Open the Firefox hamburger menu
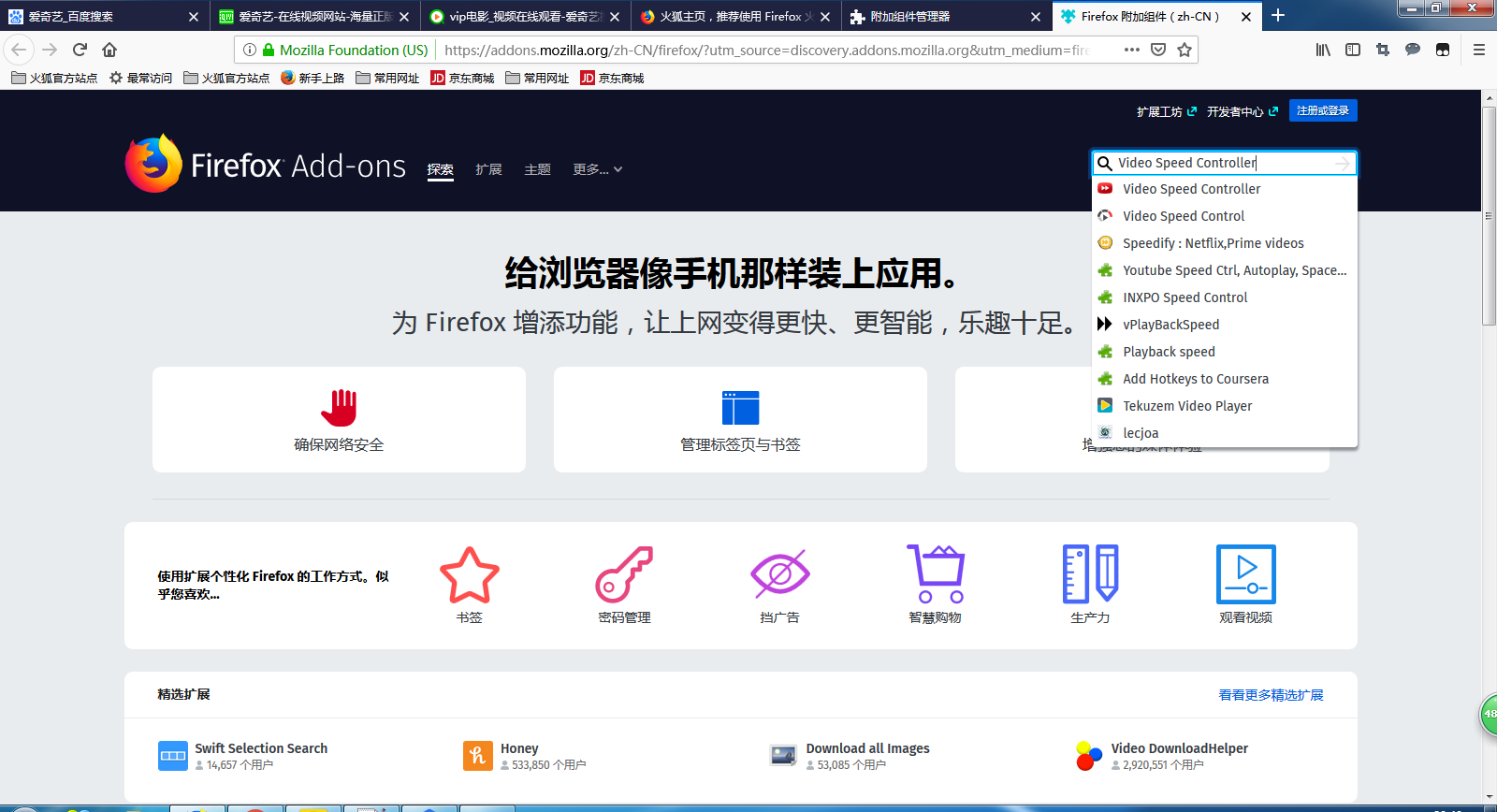Image resolution: width=1497 pixels, height=812 pixels. click(1479, 50)
